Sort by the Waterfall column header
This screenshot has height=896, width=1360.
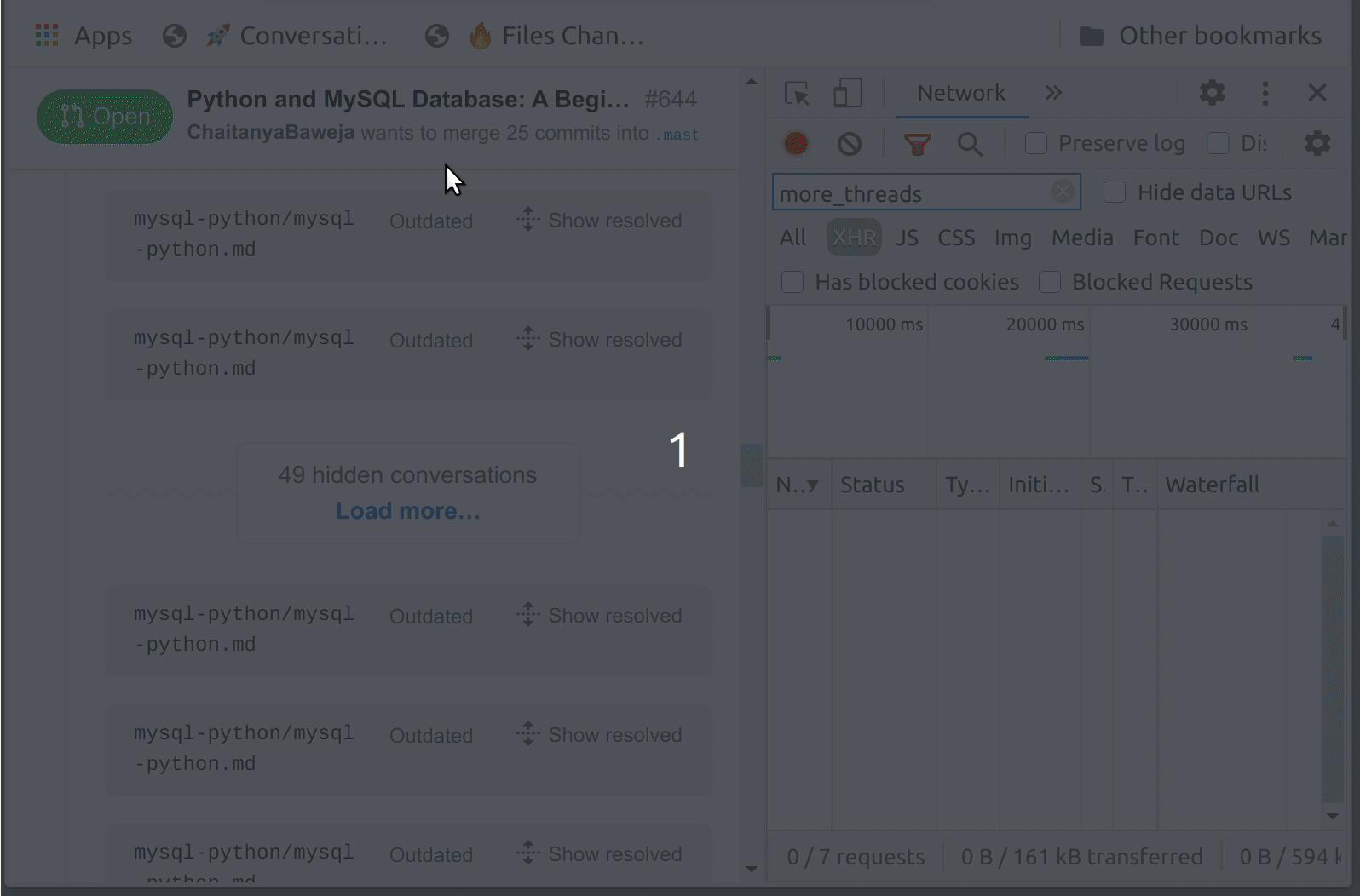click(x=1249, y=485)
